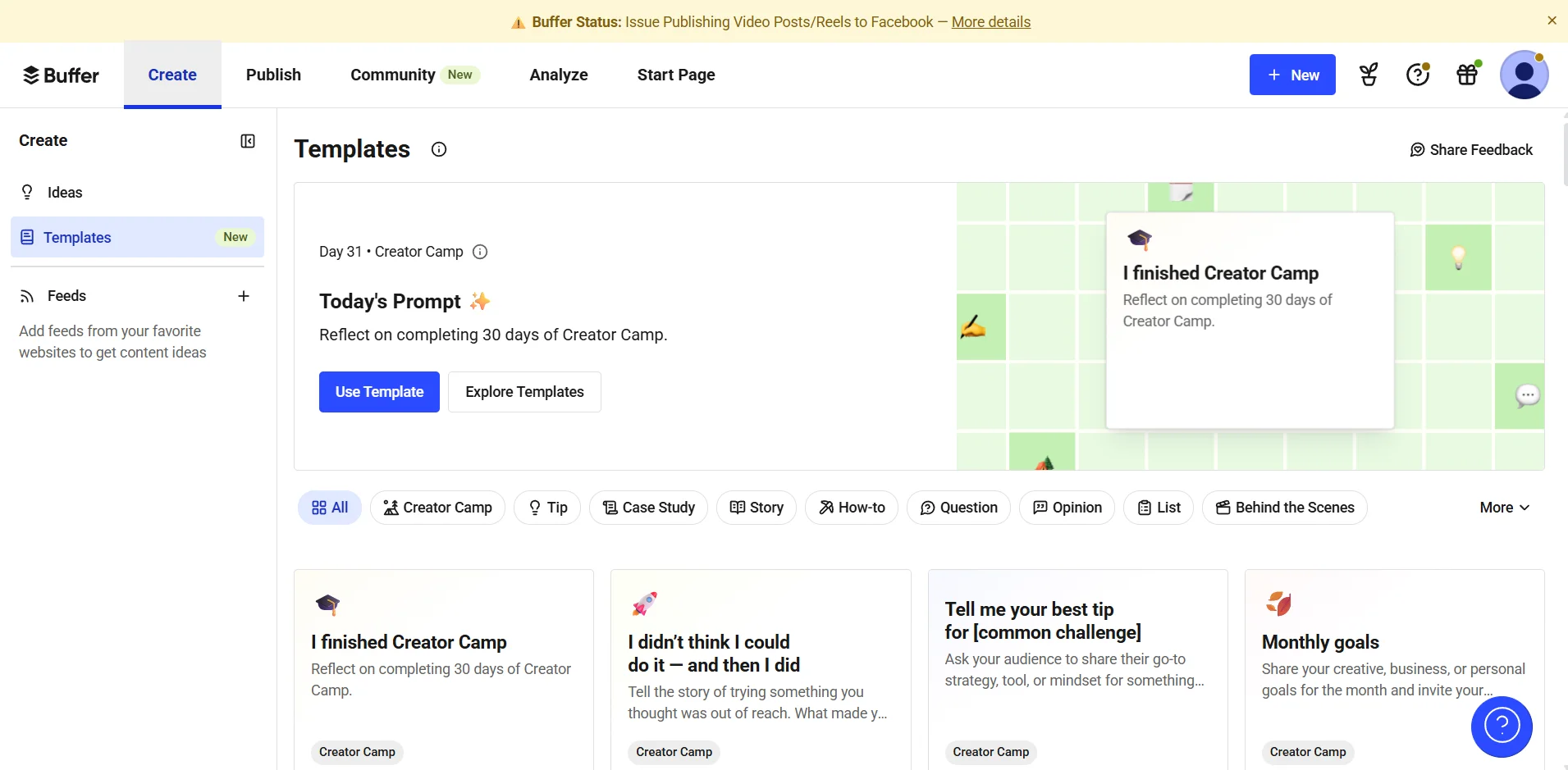1568x770 pixels.
Task: Click the Templates info icon
Action: pyautogui.click(x=439, y=149)
